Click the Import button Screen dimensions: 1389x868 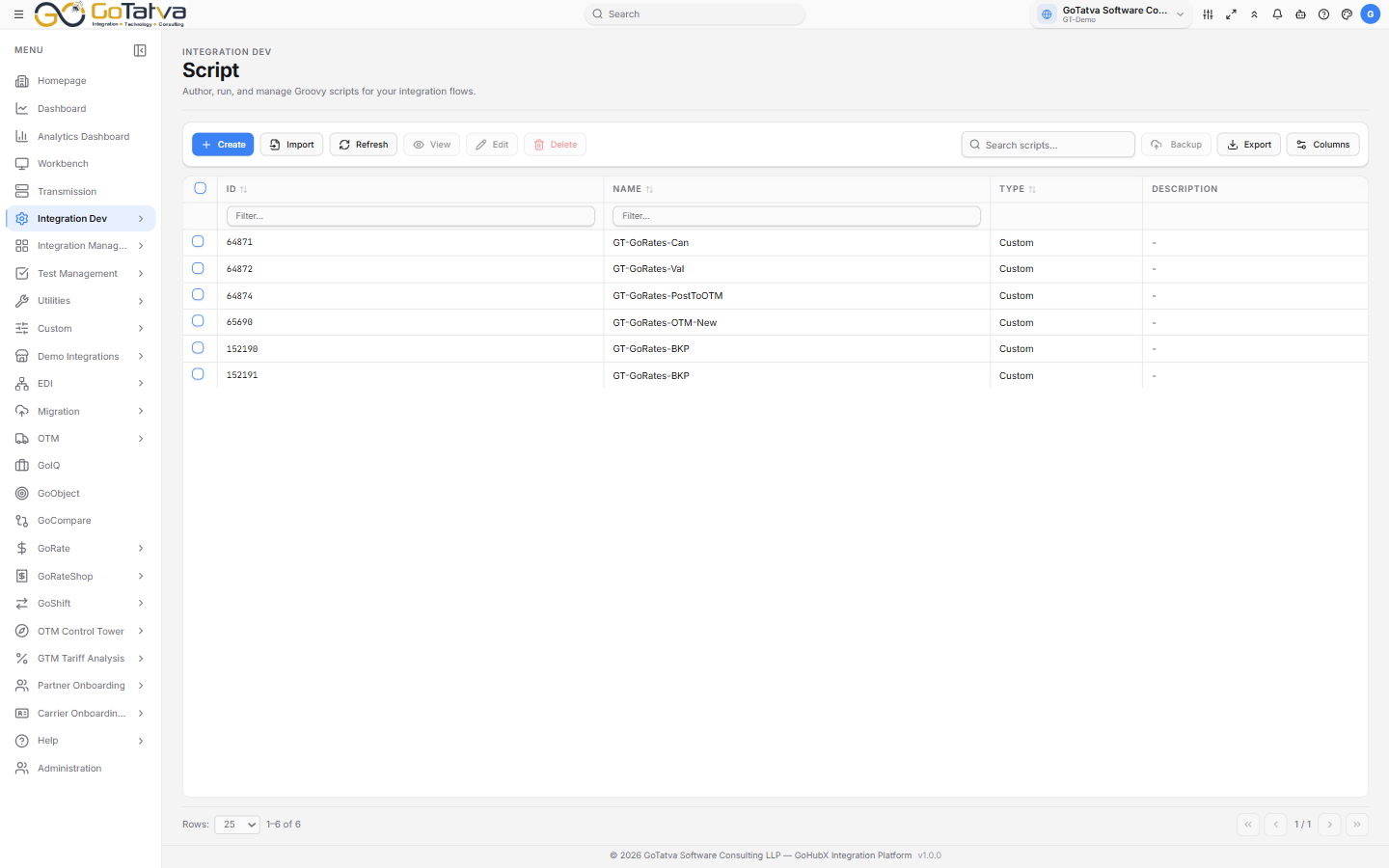click(291, 145)
